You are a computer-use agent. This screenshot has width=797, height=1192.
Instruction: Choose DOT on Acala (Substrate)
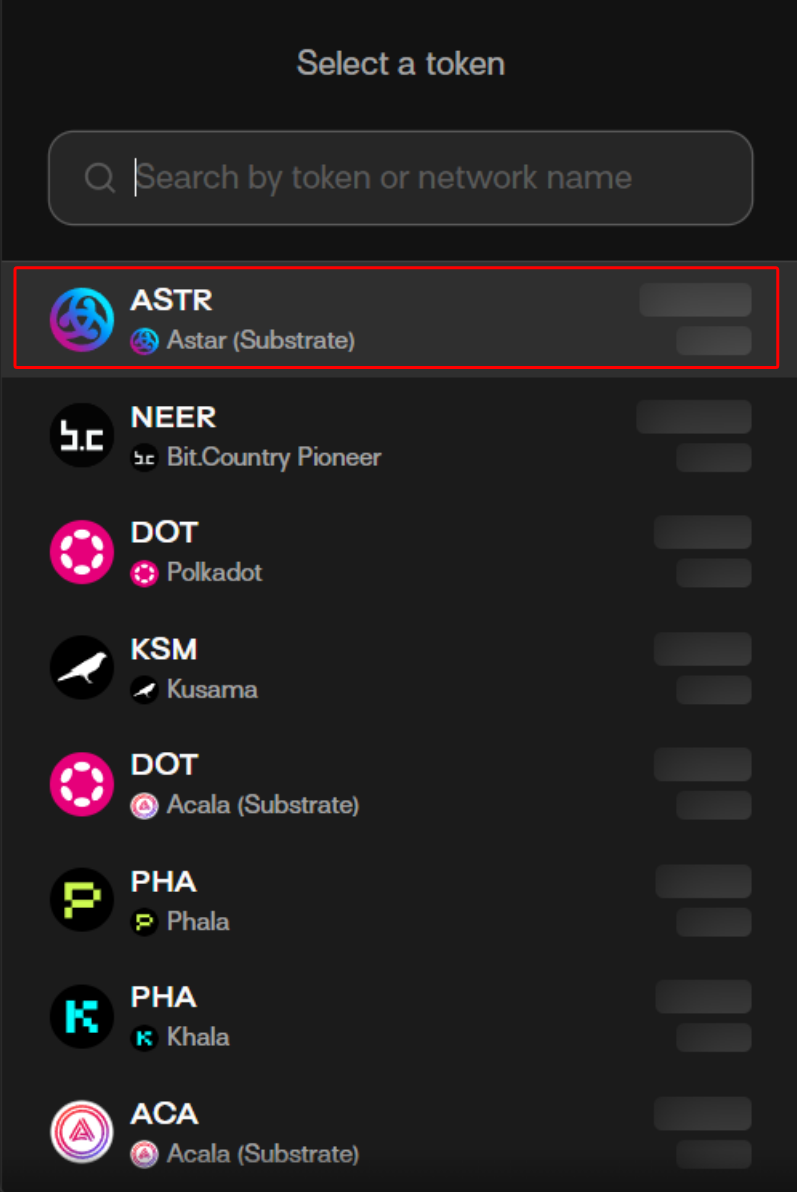click(x=400, y=784)
